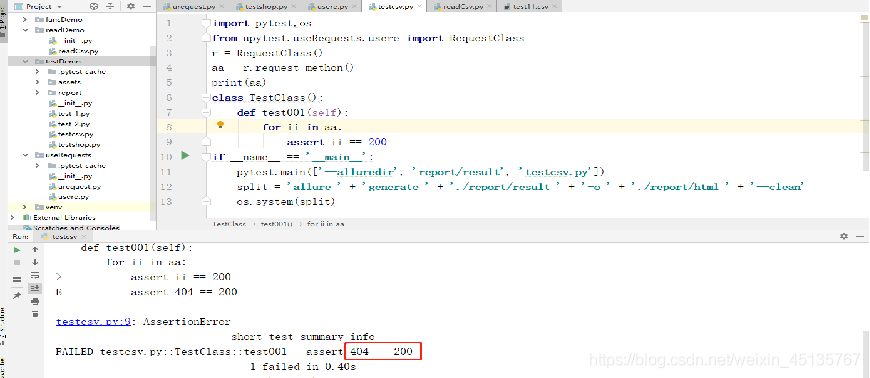Click '1 failed in 0.40s' console text
870x378 pixels.
click(302, 366)
